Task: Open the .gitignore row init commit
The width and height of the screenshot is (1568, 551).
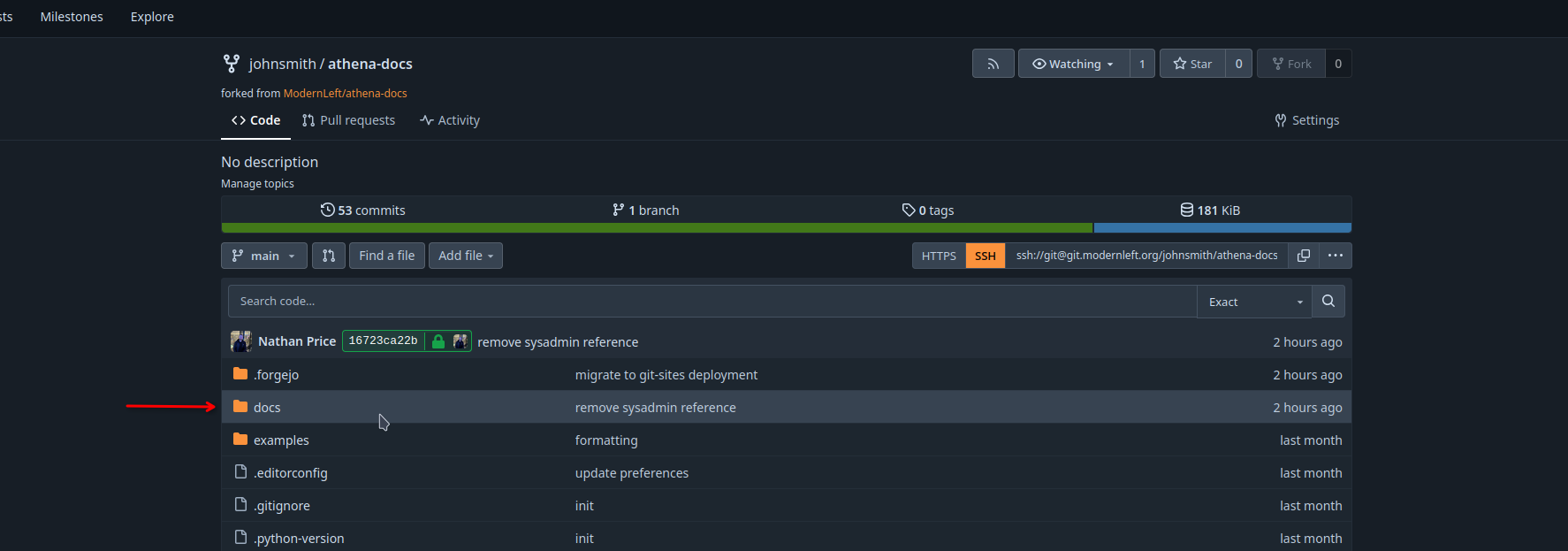Action: point(584,506)
